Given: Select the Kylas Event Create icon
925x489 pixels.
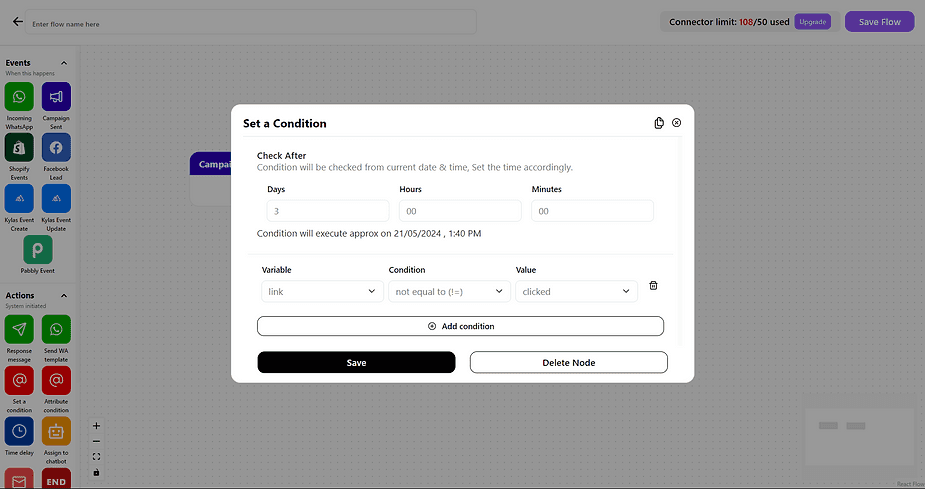Looking at the screenshot, I should pyautogui.click(x=19, y=199).
